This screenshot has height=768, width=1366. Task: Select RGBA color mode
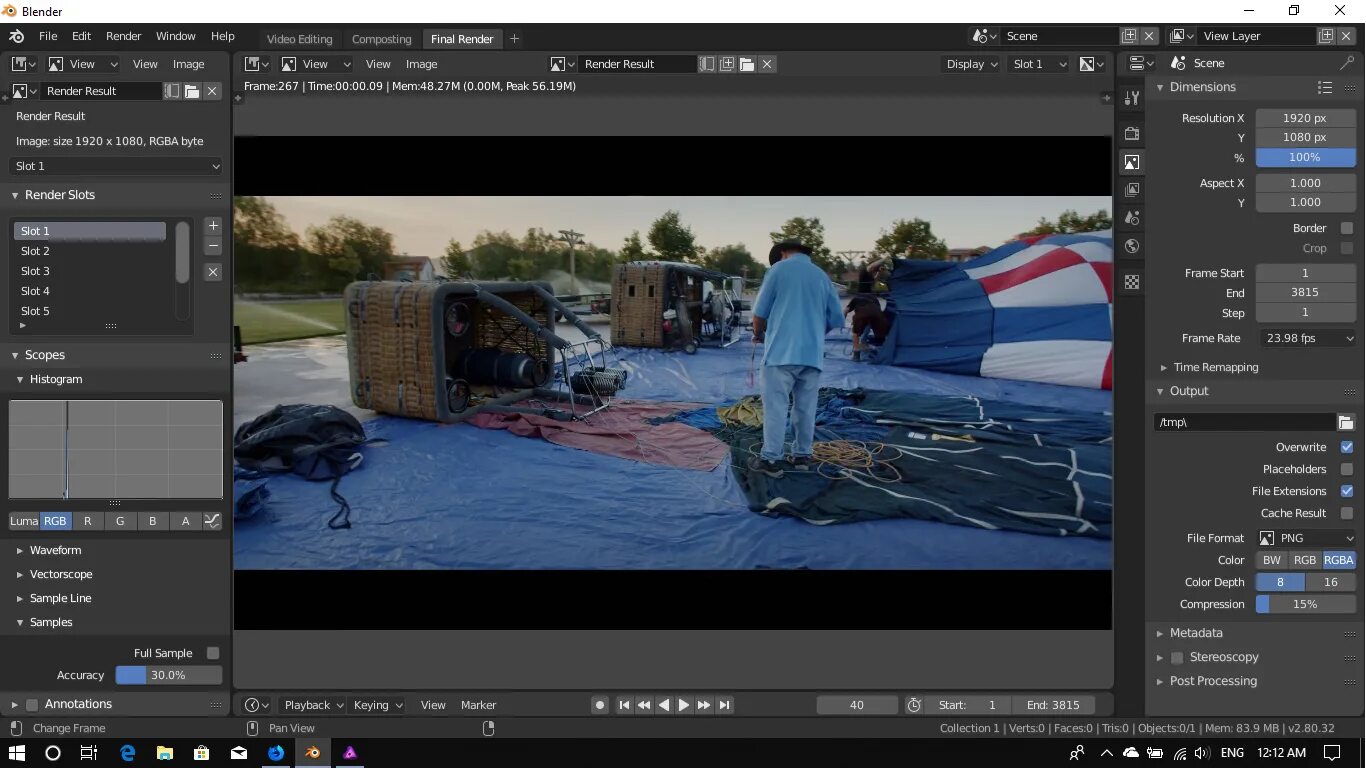coord(1339,560)
